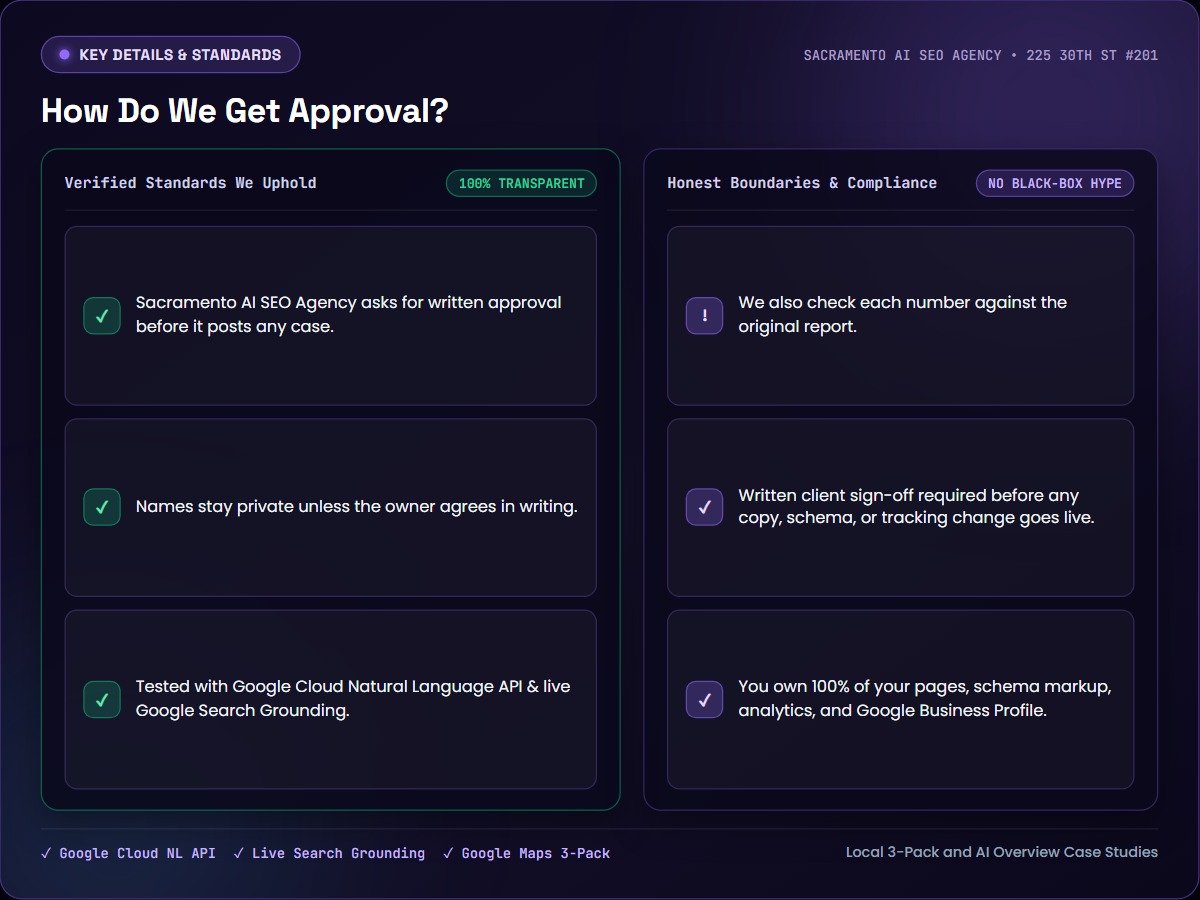
Task: Click We also check each number text
Action: click(903, 315)
